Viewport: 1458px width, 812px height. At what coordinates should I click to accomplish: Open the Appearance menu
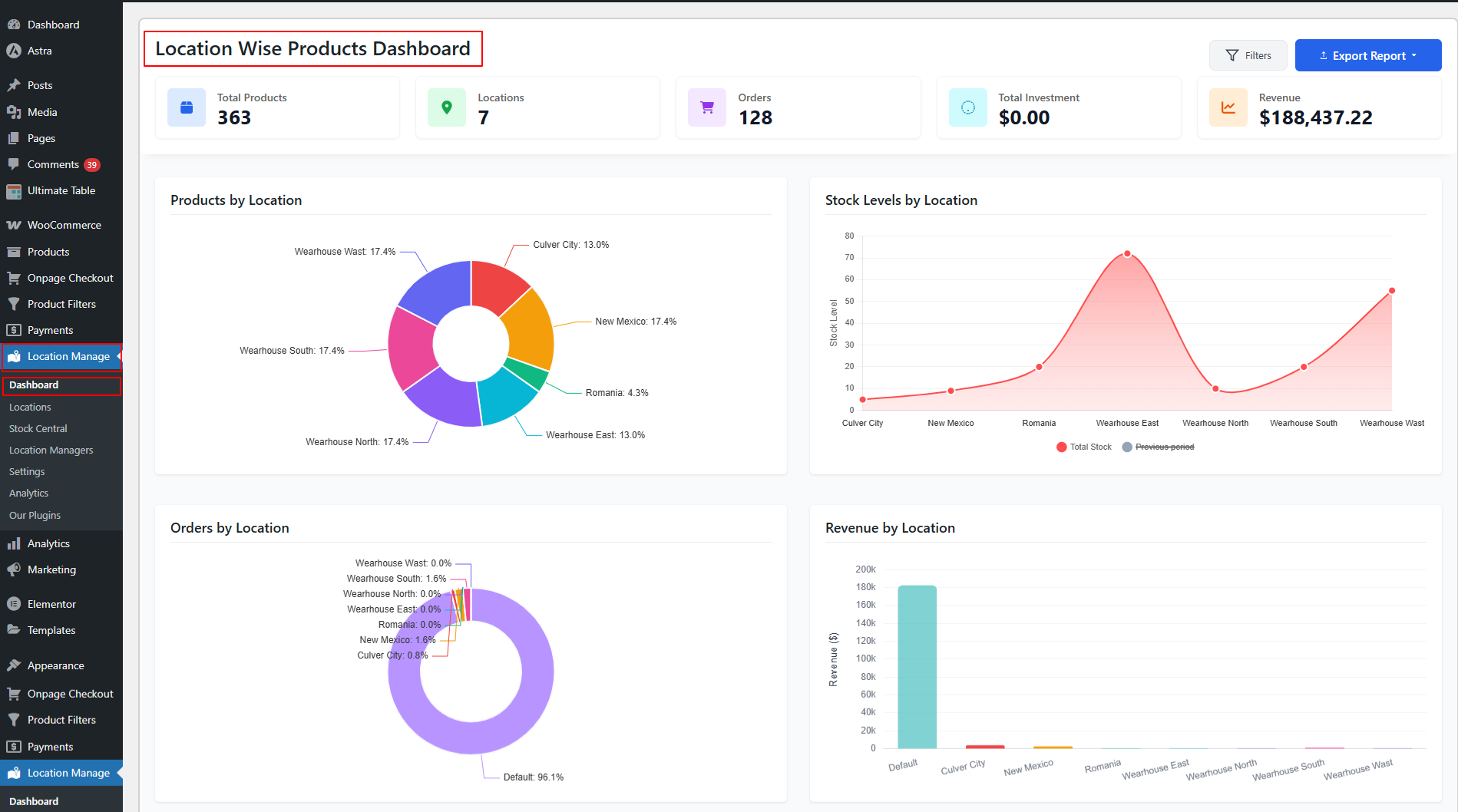pyautogui.click(x=55, y=665)
